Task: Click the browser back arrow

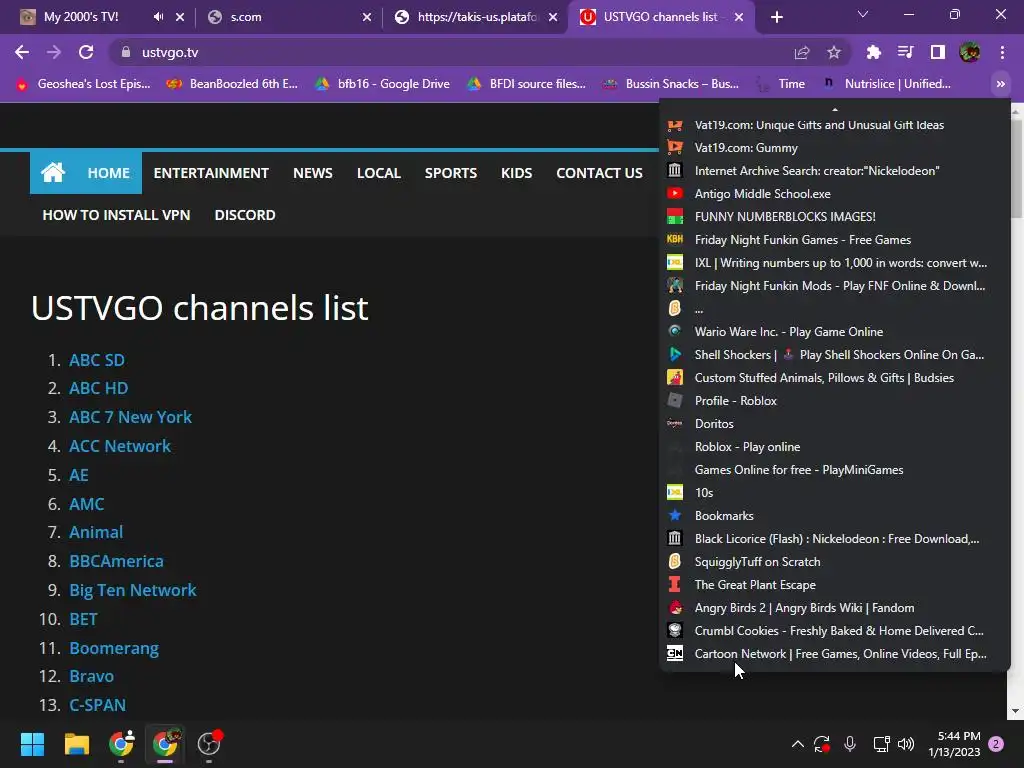Action: pyautogui.click(x=22, y=52)
